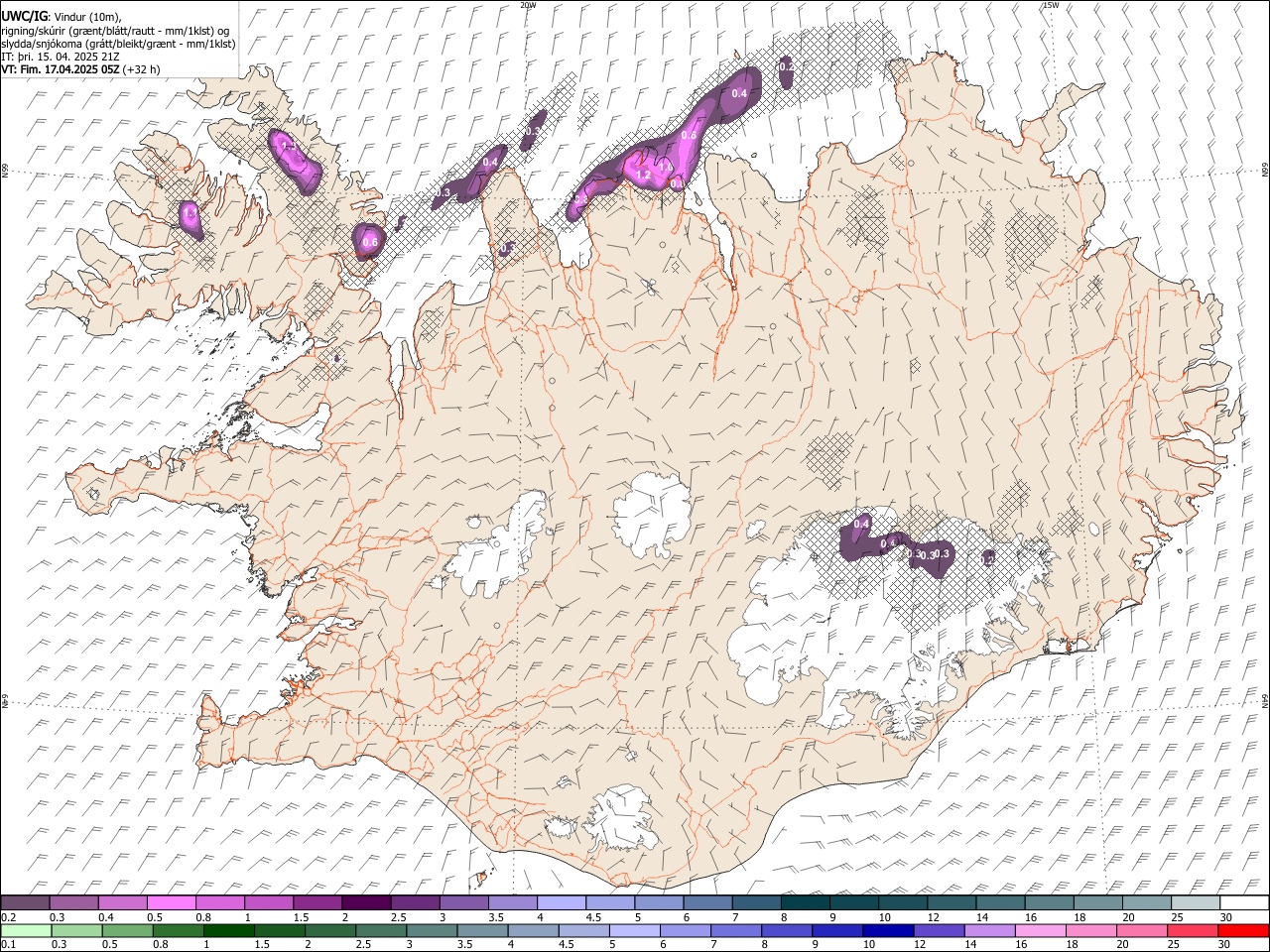Click the '0.6' value in the Westfjords blob

click(370, 242)
